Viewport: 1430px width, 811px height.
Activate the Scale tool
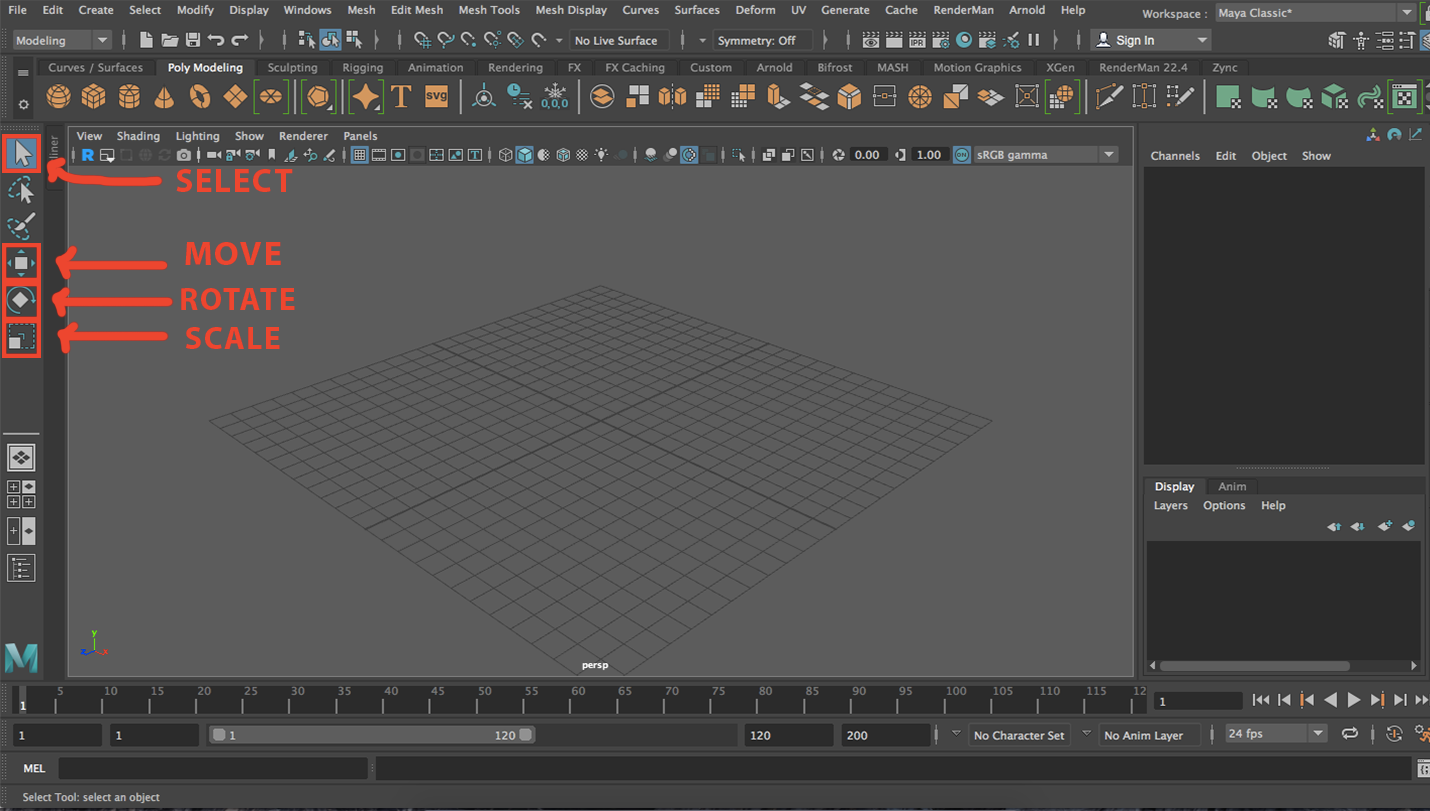21,338
